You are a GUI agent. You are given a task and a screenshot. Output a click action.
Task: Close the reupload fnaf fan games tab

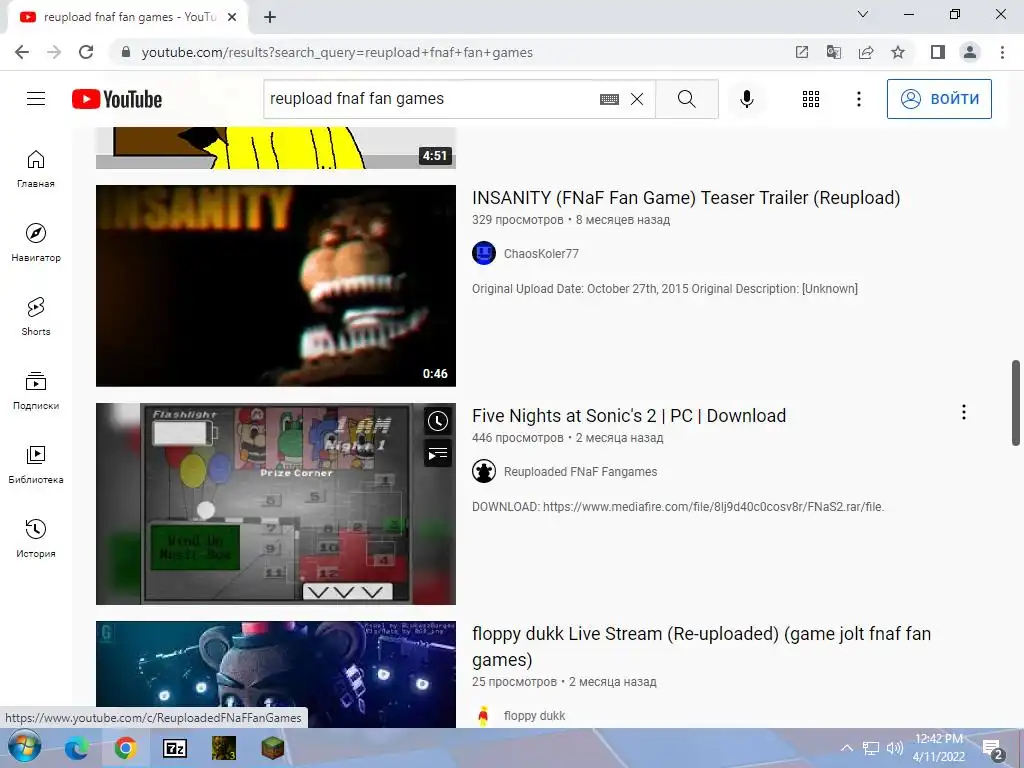click(x=232, y=17)
